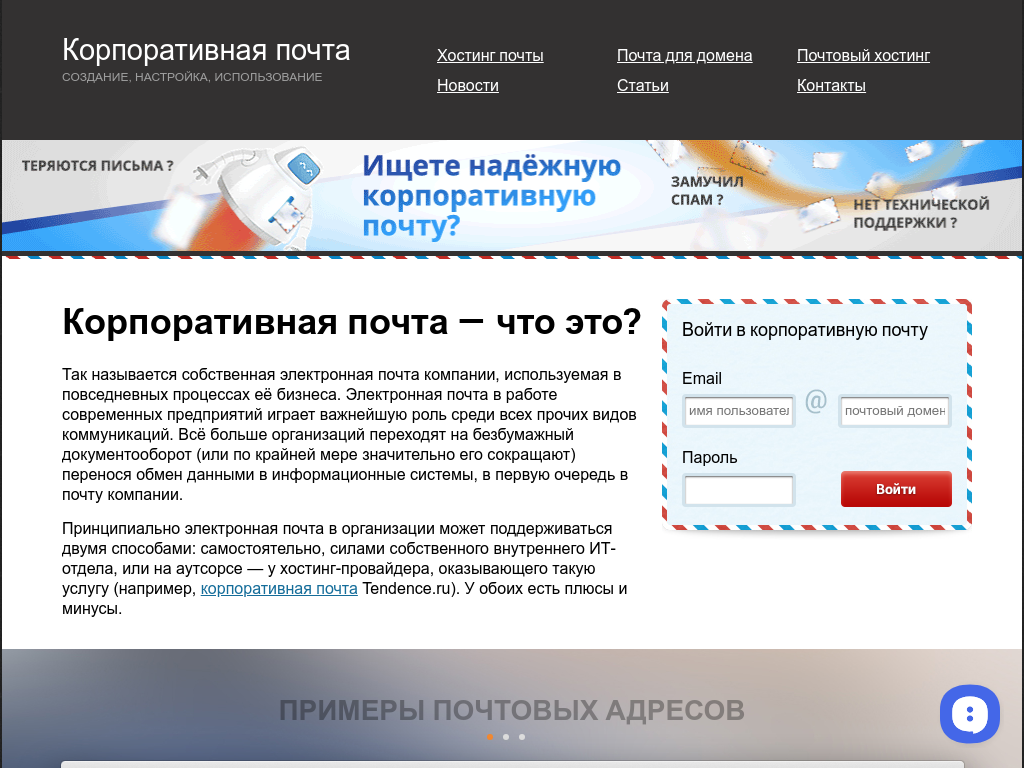The width and height of the screenshot is (1024, 768).
Task: Open the Статьи section
Action: click(x=643, y=86)
